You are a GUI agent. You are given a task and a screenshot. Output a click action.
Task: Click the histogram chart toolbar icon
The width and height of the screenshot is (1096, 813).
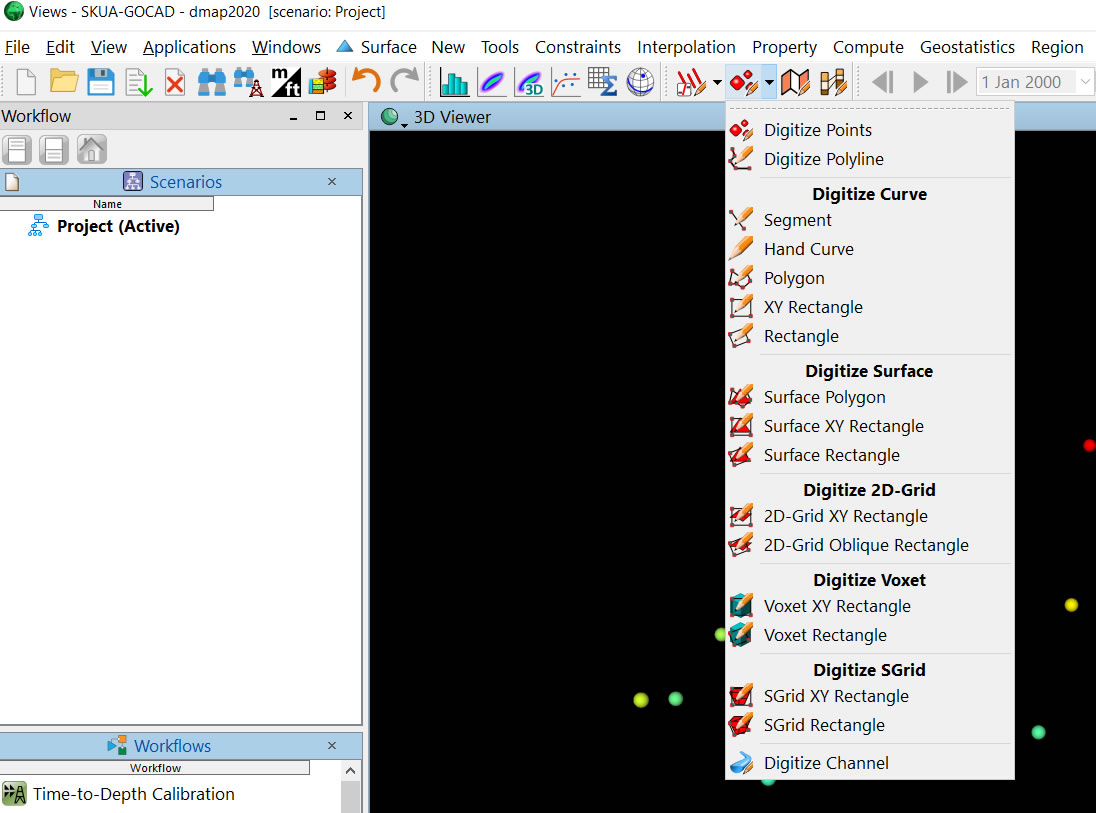[455, 82]
